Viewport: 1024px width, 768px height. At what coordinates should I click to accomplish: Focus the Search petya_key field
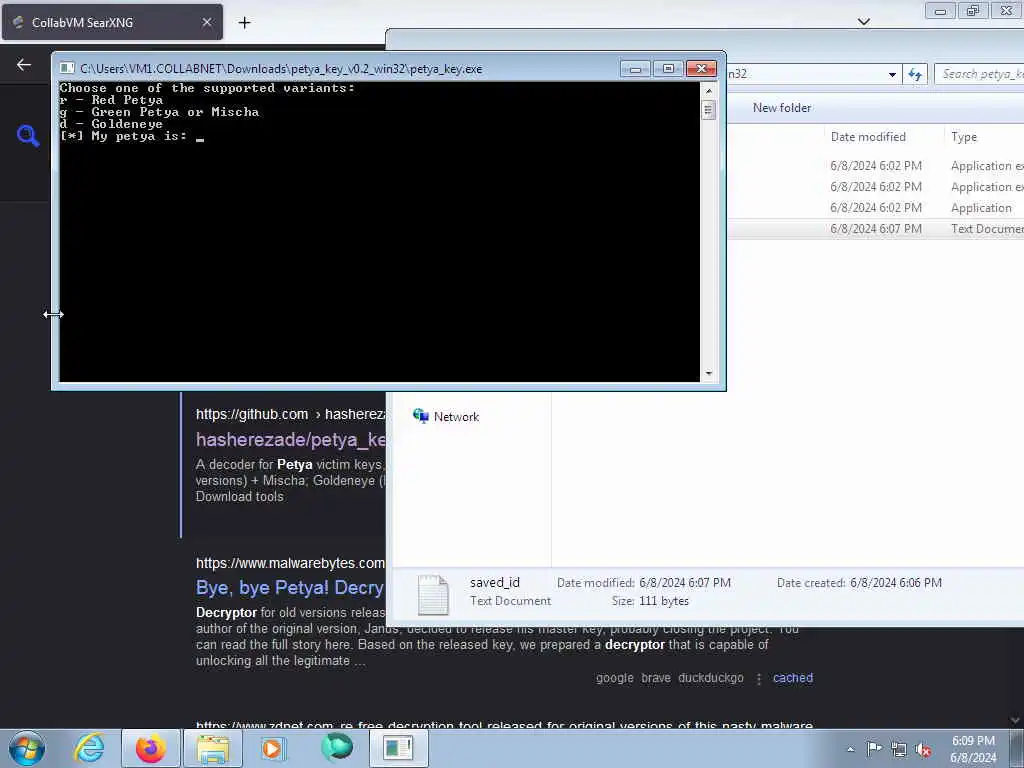(x=980, y=74)
